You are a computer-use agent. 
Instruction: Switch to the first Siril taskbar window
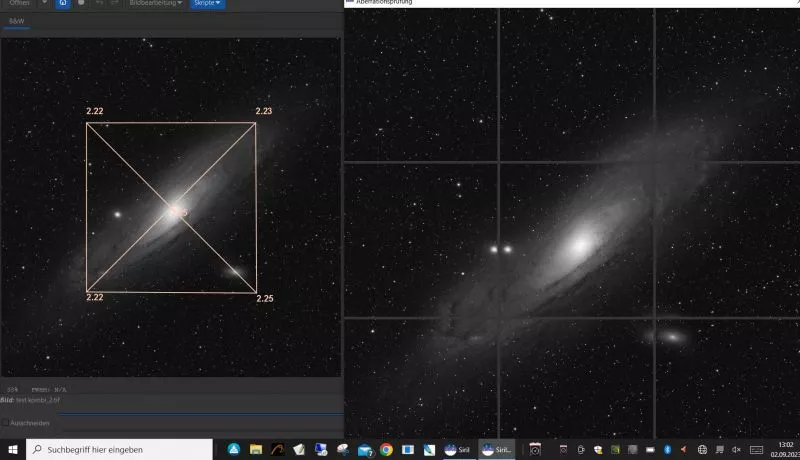pos(457,449)
